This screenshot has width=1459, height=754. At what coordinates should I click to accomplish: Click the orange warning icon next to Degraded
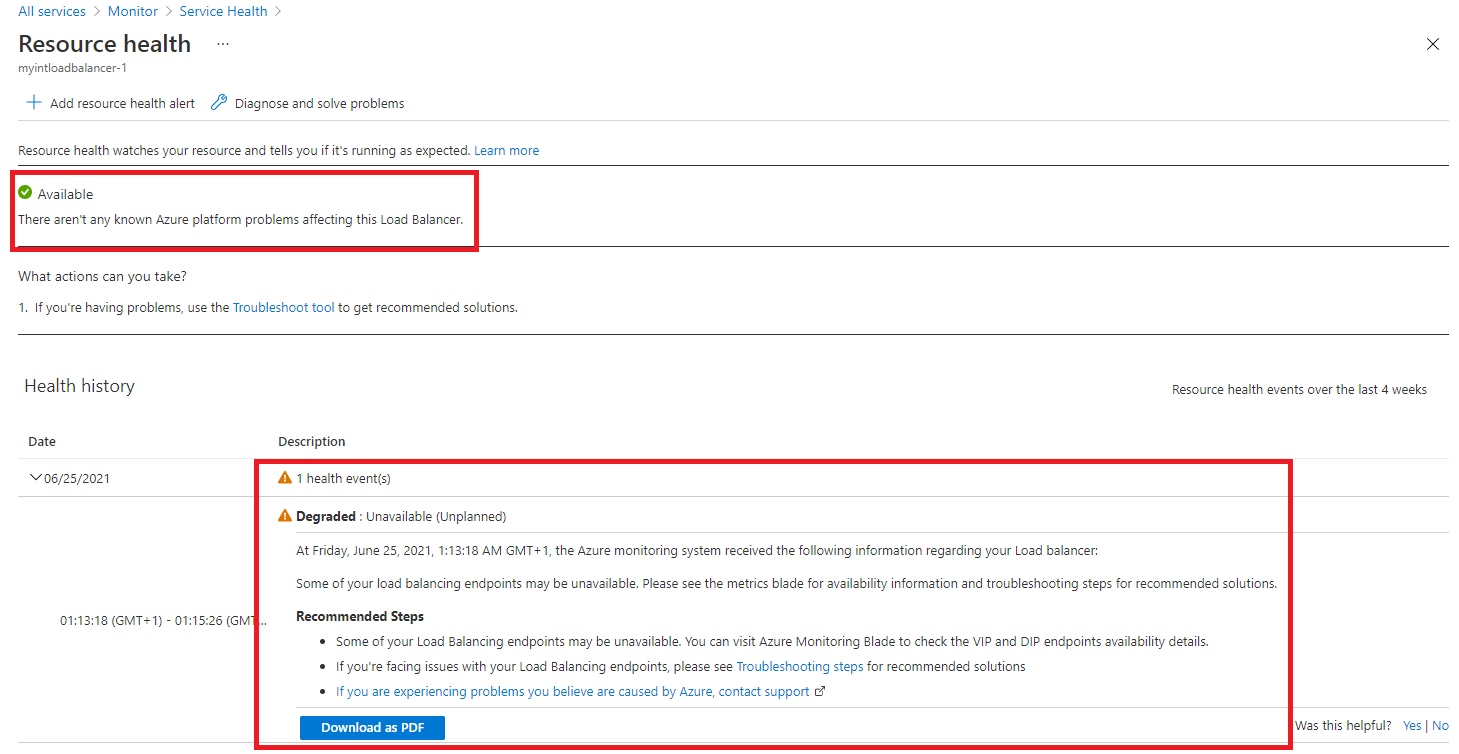point(285,516)
